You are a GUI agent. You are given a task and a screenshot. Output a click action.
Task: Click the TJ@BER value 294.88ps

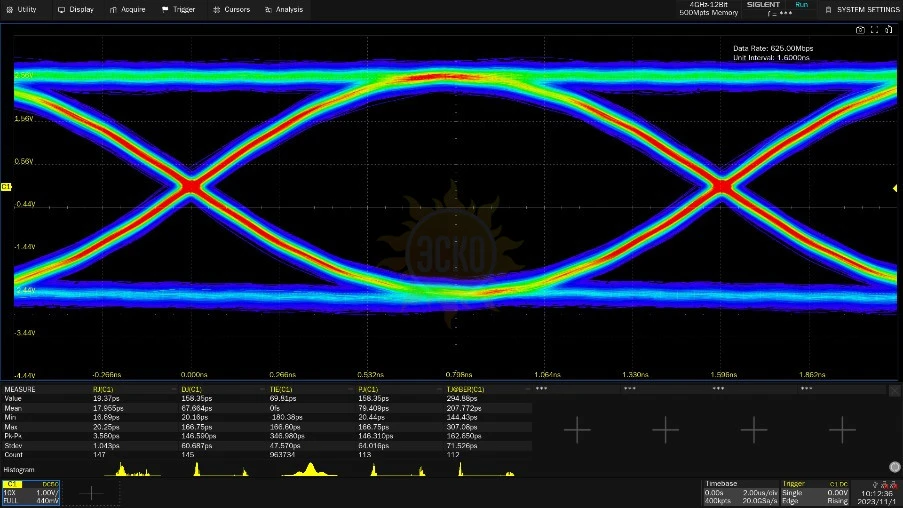point(462,399)
